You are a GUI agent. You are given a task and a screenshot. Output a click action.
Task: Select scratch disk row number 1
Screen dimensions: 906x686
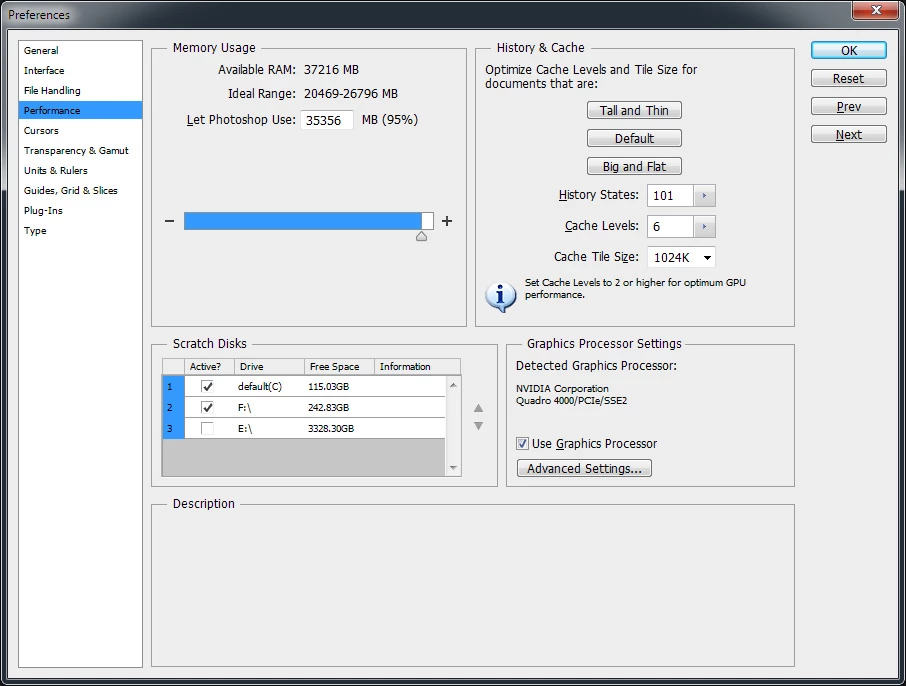coord(173,386)
